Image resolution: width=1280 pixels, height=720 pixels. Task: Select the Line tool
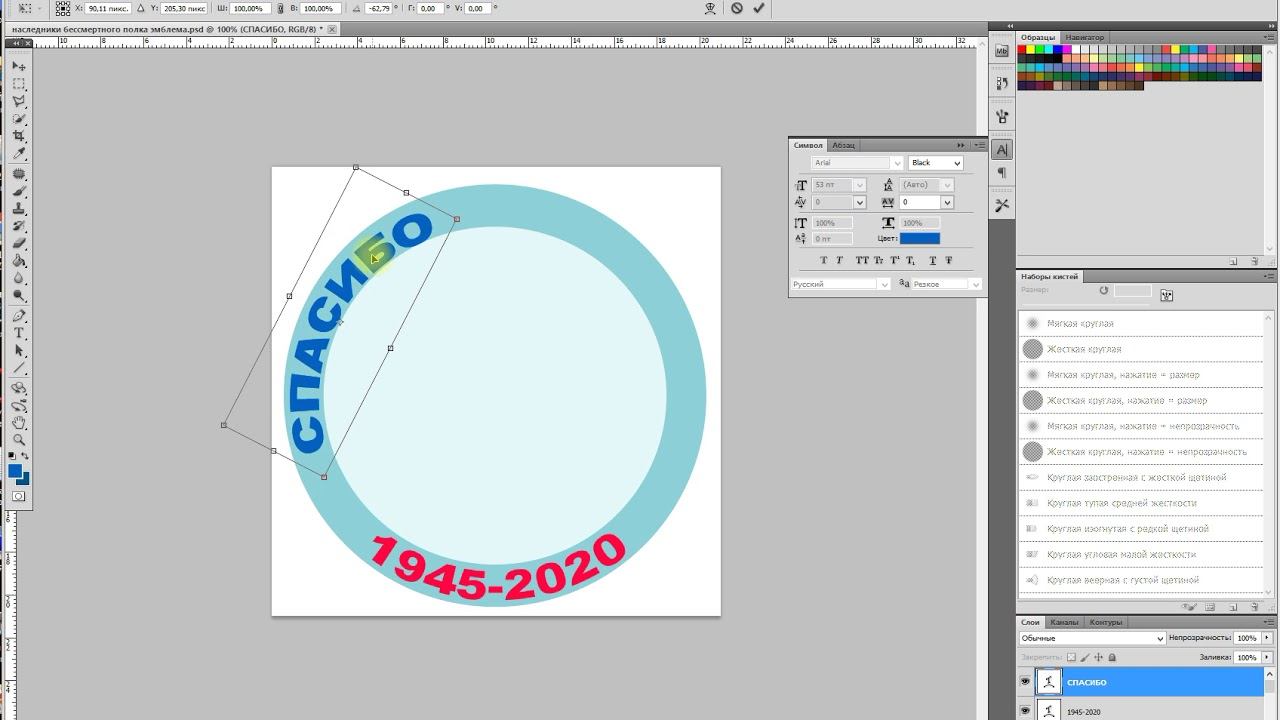pyautogui.click(x=19, y=368)
